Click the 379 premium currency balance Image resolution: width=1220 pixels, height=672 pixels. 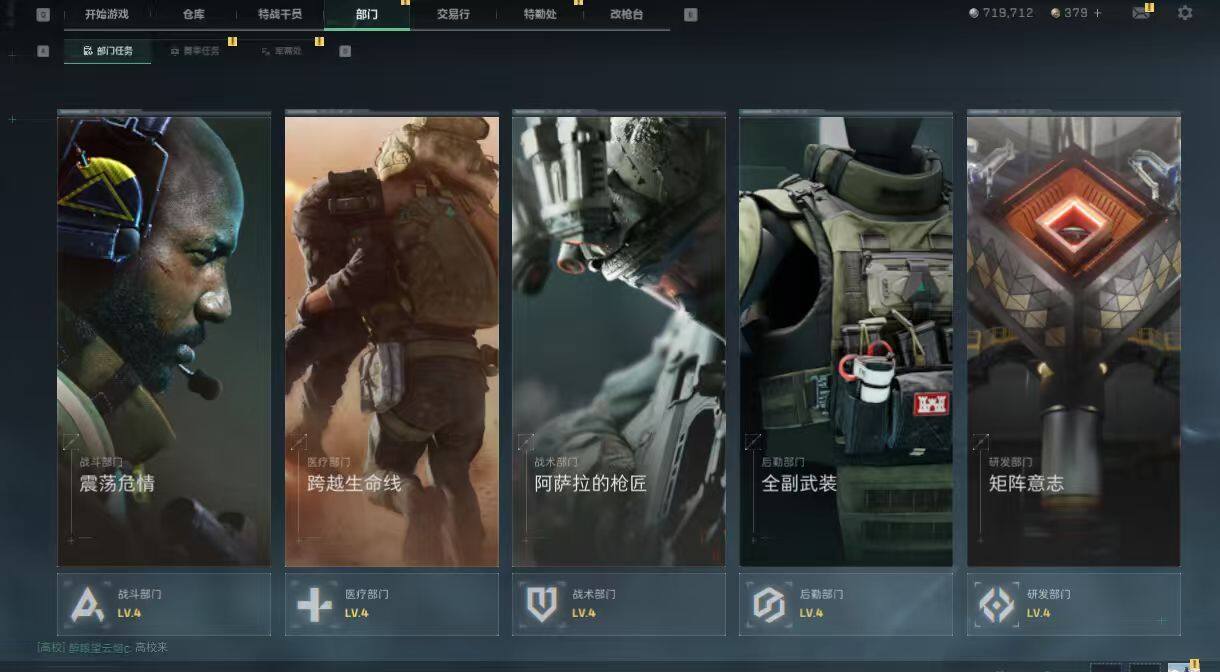(1076, 13)
